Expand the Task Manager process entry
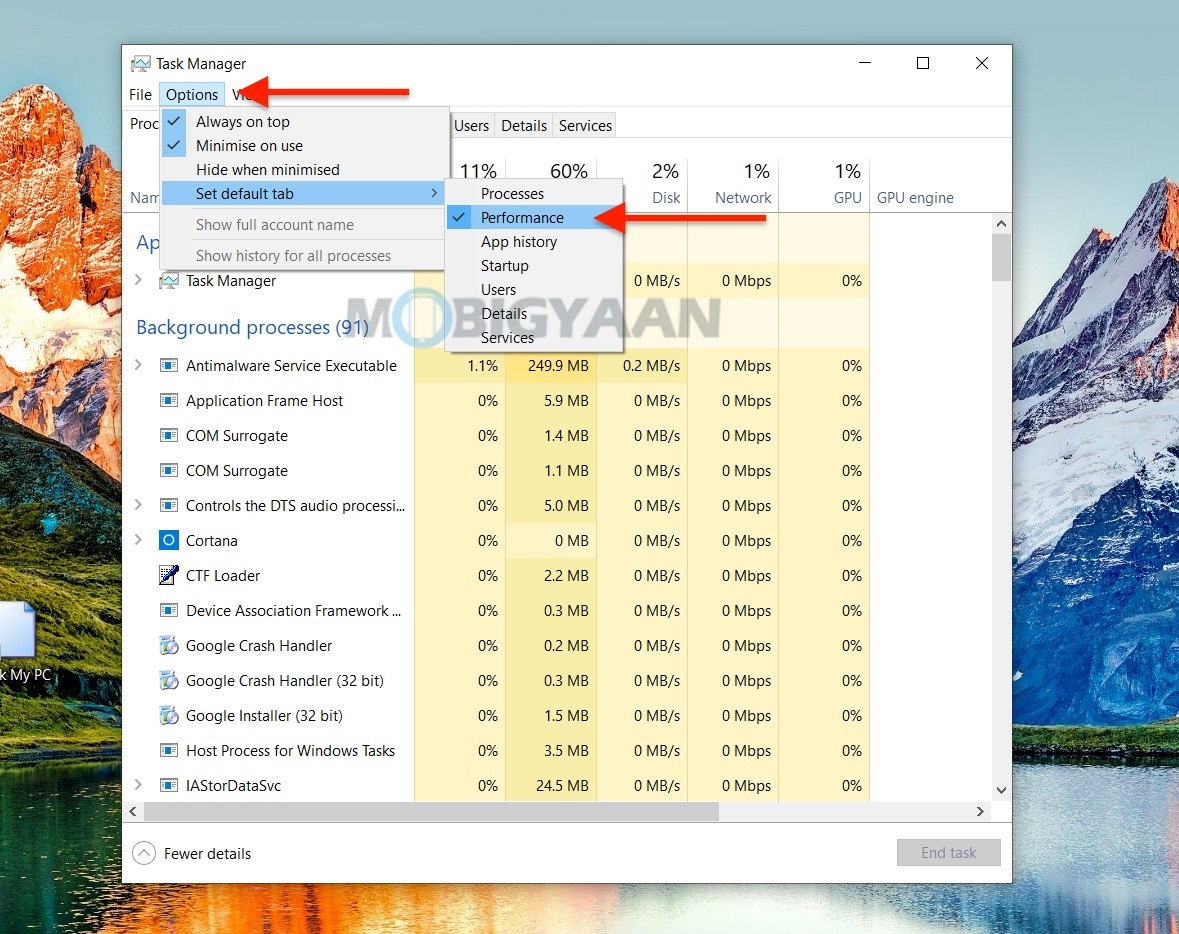Screen dimensions: 1179x934 (x=139, y=281)
